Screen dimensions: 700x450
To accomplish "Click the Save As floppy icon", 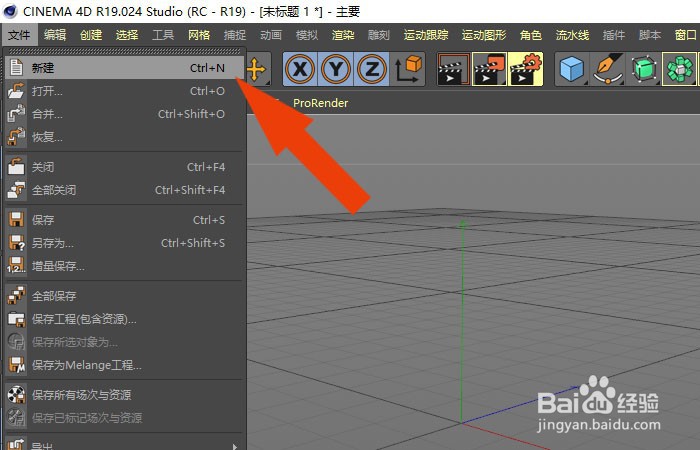I will tap(17, 243).
